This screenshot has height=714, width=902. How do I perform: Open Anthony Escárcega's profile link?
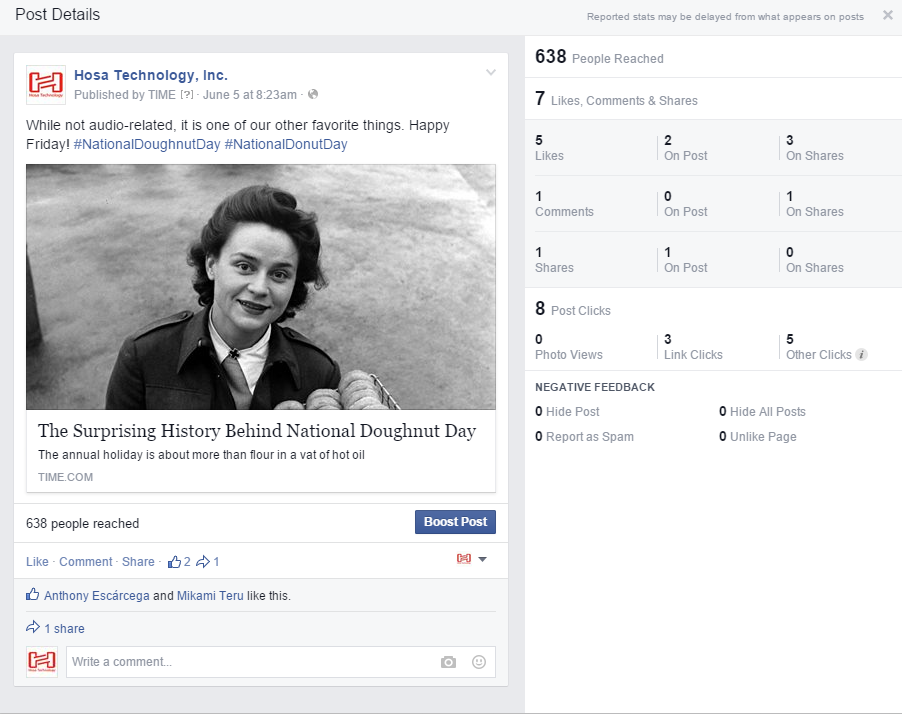coord(97,595)
